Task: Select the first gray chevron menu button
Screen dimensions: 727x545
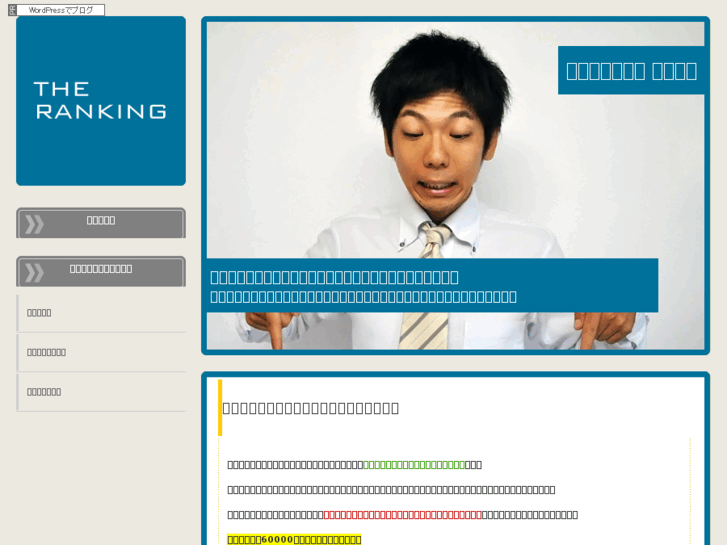Action: point(101,223)
